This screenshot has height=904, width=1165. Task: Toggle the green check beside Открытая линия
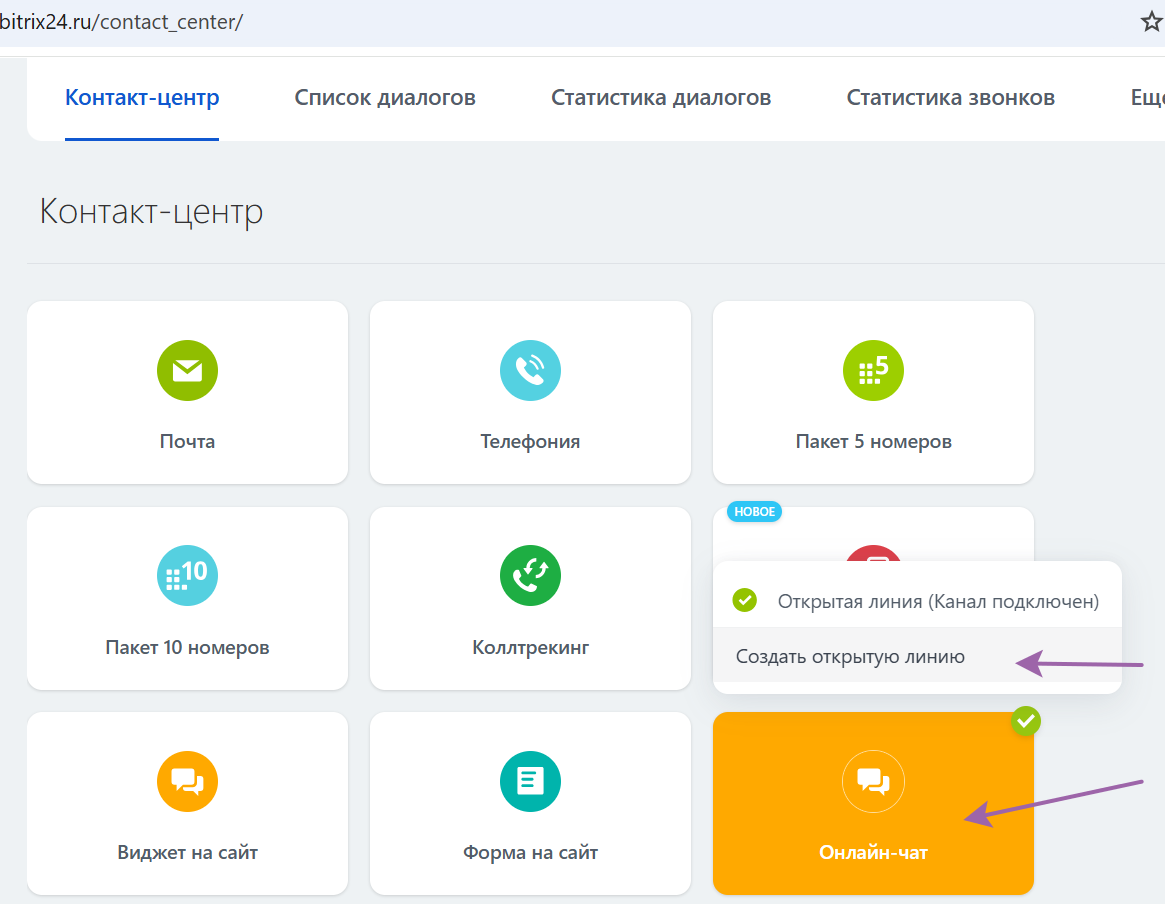click(744, 600)
